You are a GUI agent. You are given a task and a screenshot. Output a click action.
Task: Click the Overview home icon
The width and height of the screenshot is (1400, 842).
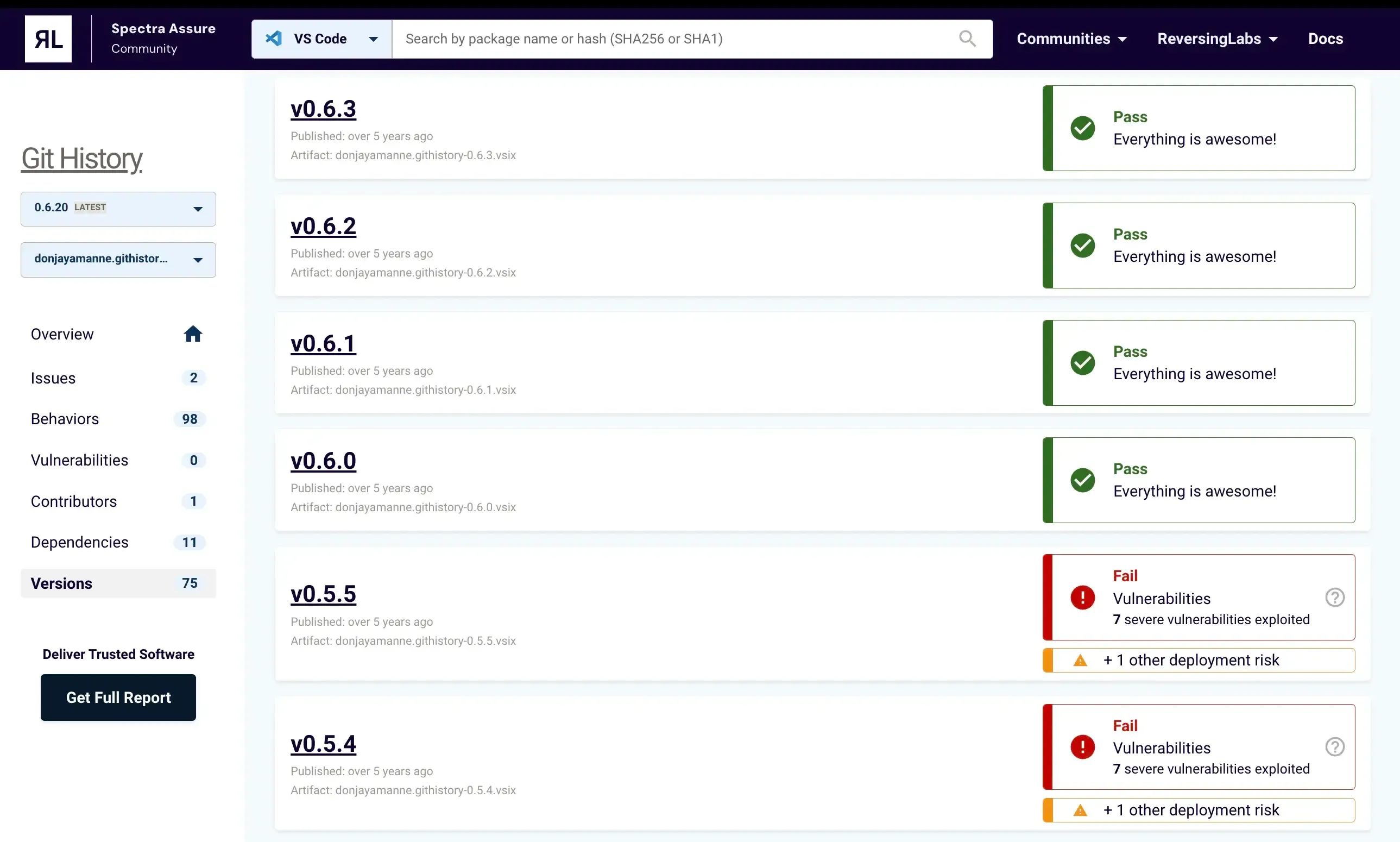[x=193, y=334]
